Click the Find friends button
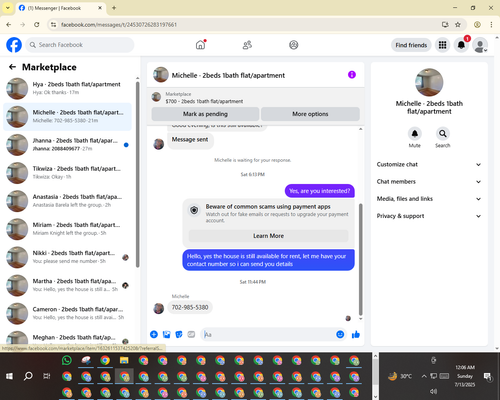The image size is (500, 400). [x=411, y=45]
